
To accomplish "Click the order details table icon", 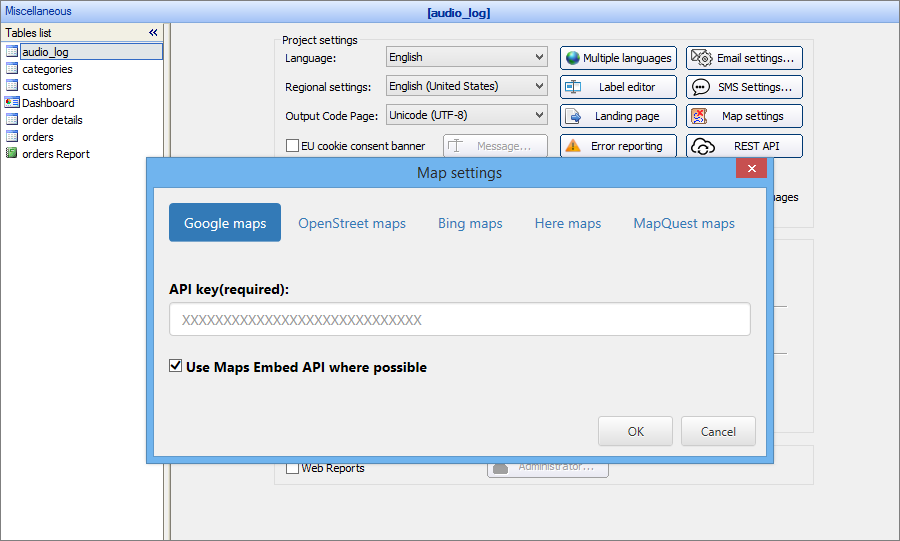I will 11,120.
